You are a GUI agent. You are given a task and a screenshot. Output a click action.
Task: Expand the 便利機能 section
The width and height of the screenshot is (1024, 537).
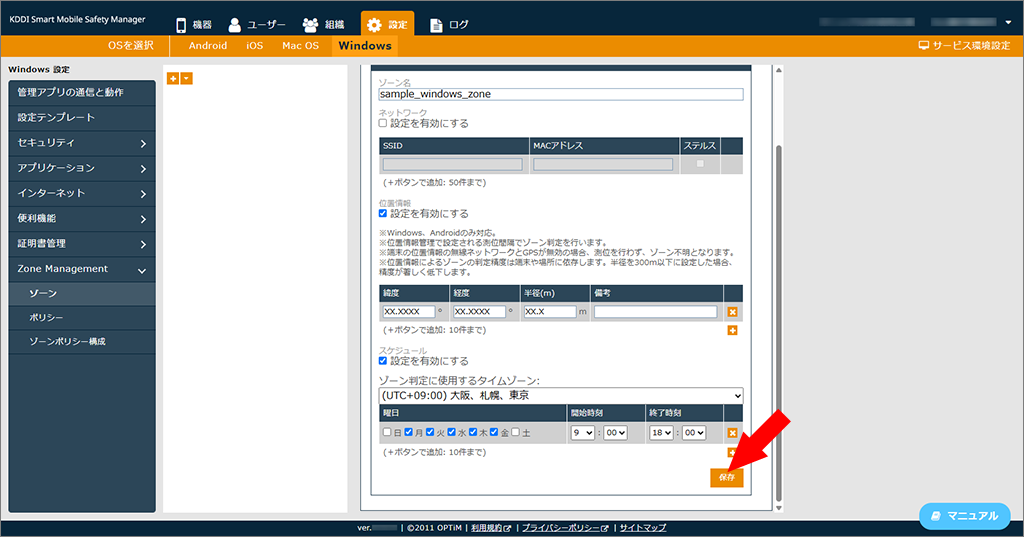[x=82, y=219]
